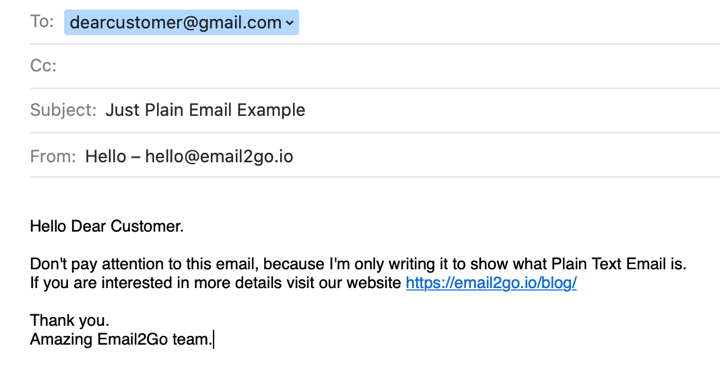
Task: Open the dearcustomer@gmail.com recipient chevron menu
Action: click(x=289, y=23)
